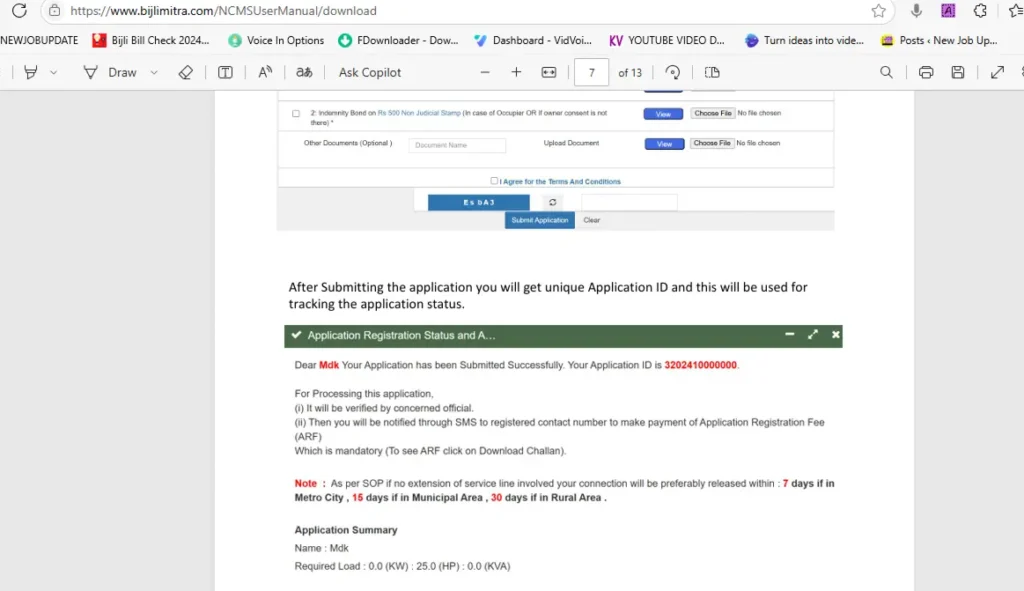Click the Submit Application button
Viewport: 1024px width, 591px height.
click(x=539, y=220)
